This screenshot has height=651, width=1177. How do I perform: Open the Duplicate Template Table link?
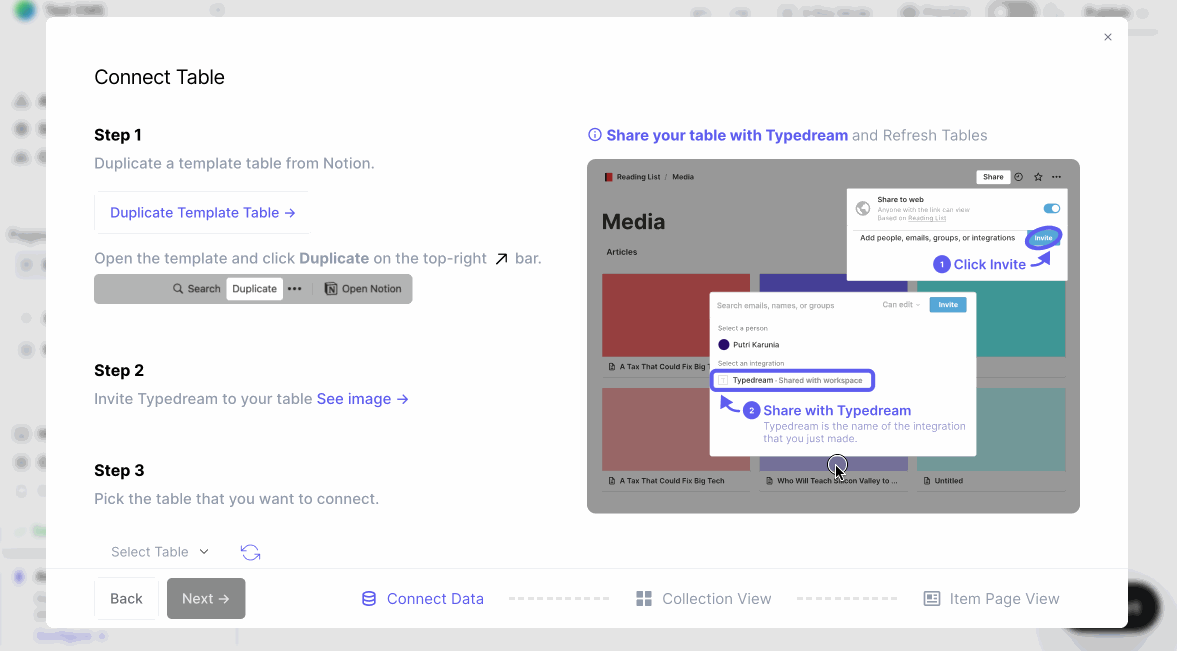[x=202, y=212]
